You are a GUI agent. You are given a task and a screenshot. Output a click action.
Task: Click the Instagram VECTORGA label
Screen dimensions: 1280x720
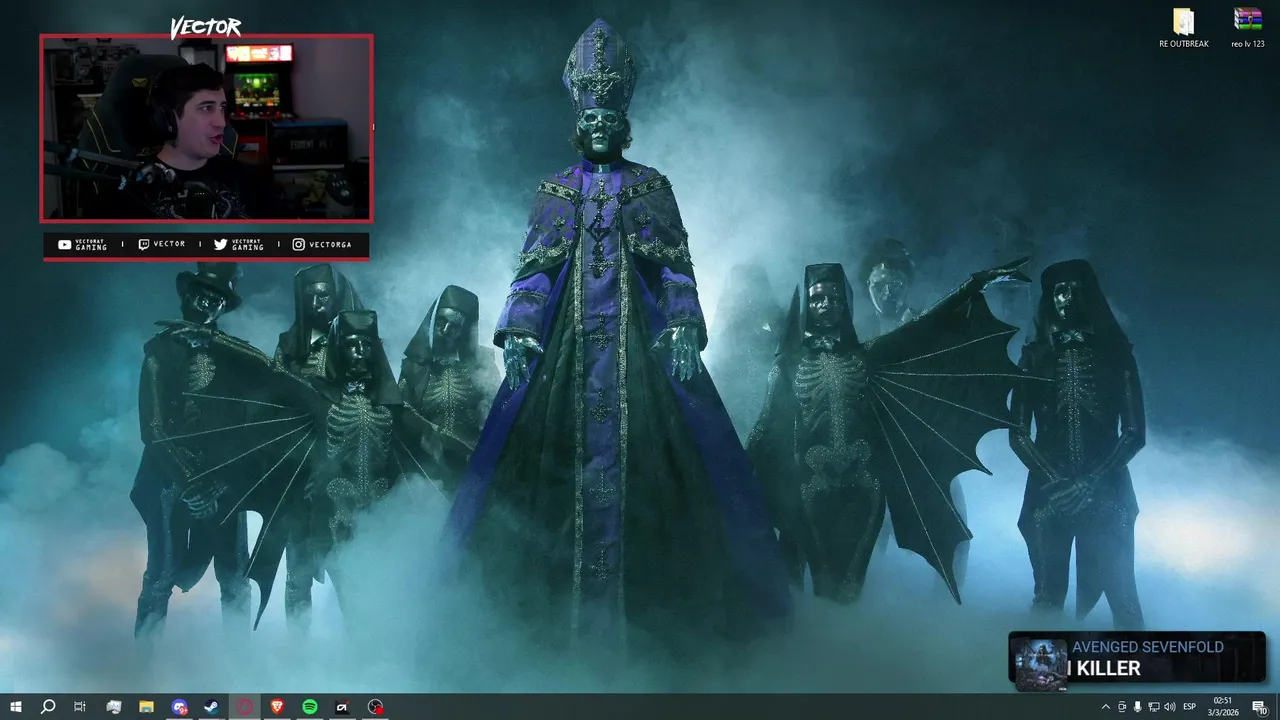pyautogui.click(x=330, y=244)
